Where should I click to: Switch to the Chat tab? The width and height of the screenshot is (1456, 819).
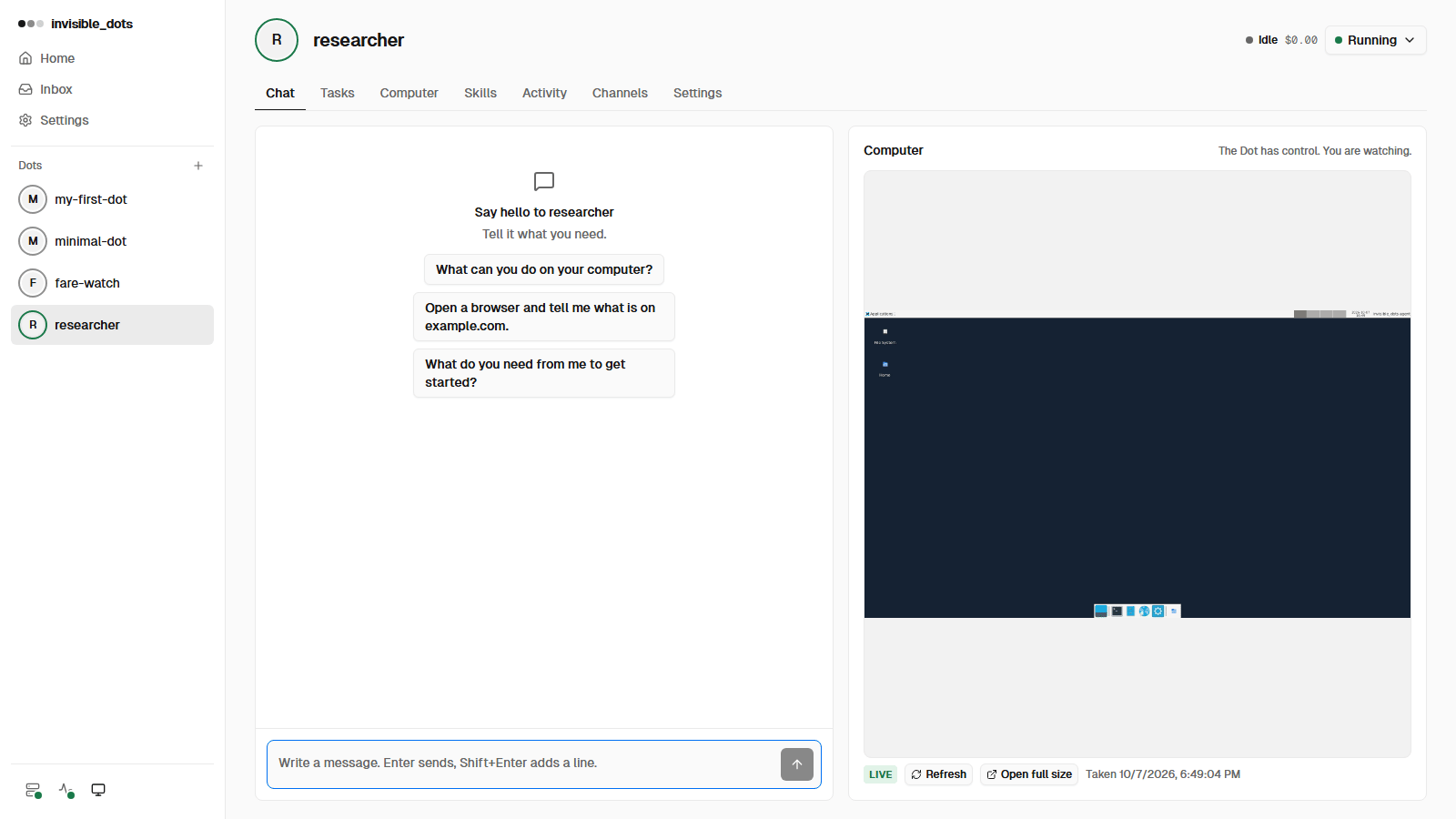coord(280,93)
